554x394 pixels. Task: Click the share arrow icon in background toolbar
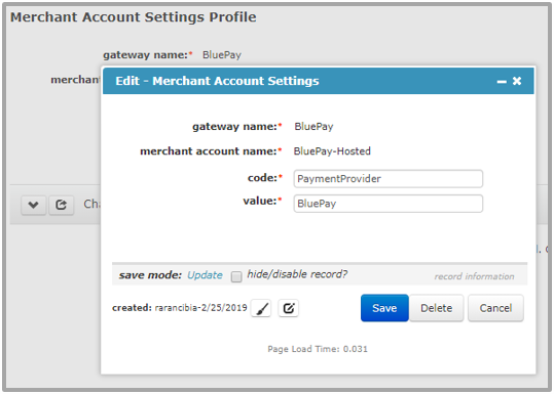pos(61,205)
